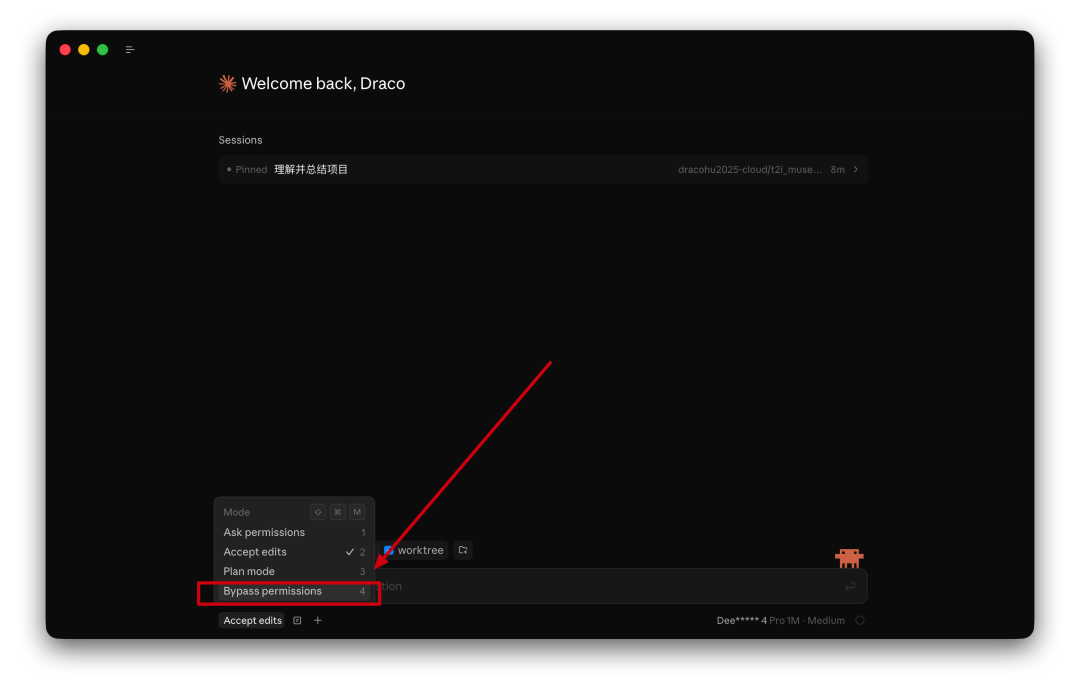1080x700 pixels.
Task: Open the Accept edits mode dropdown
Action: coord(251,620)
